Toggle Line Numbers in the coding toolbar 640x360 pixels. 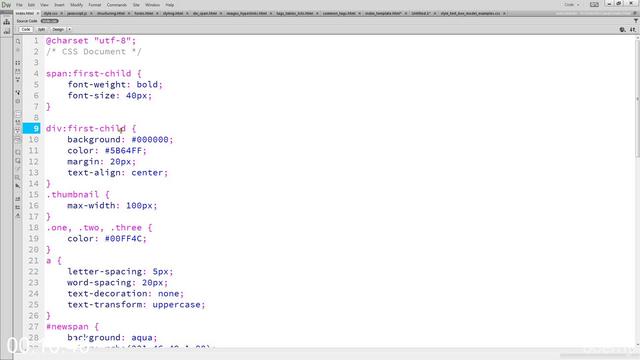[18, 114]
